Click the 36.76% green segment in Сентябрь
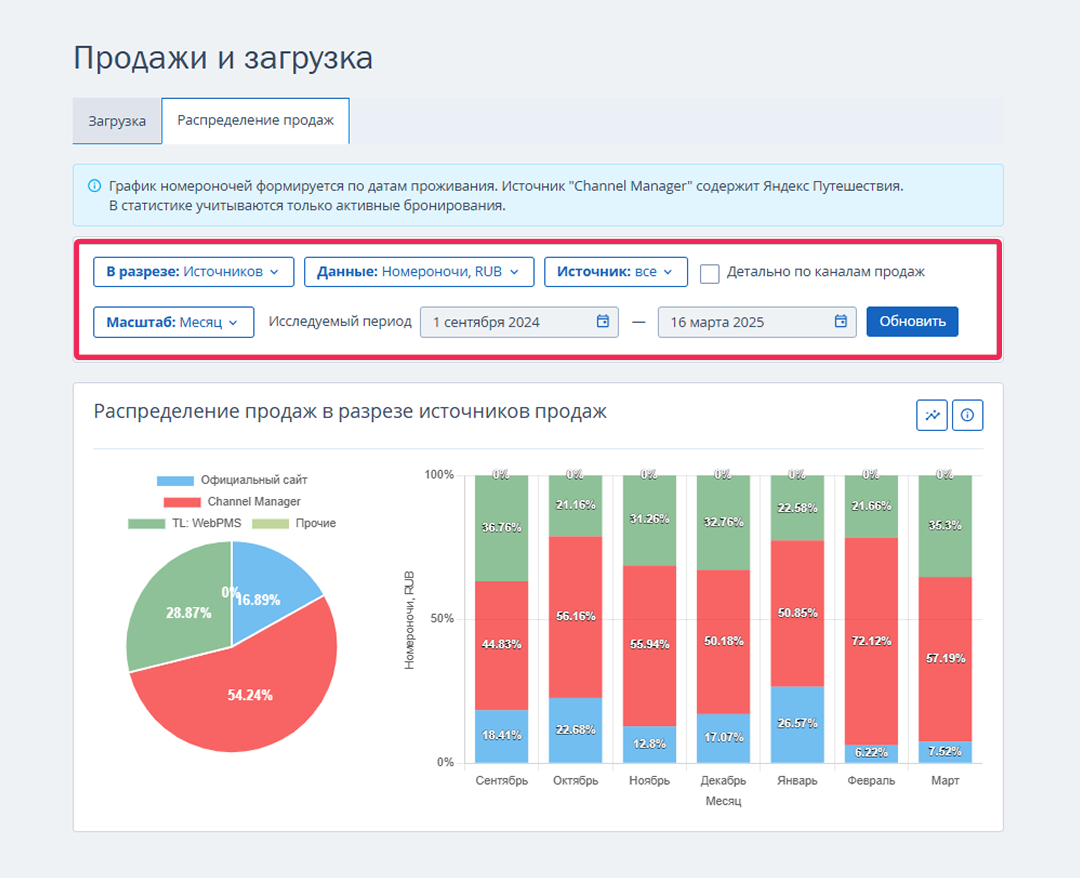This screenshot has height=878, width=1080. point(501,528)
